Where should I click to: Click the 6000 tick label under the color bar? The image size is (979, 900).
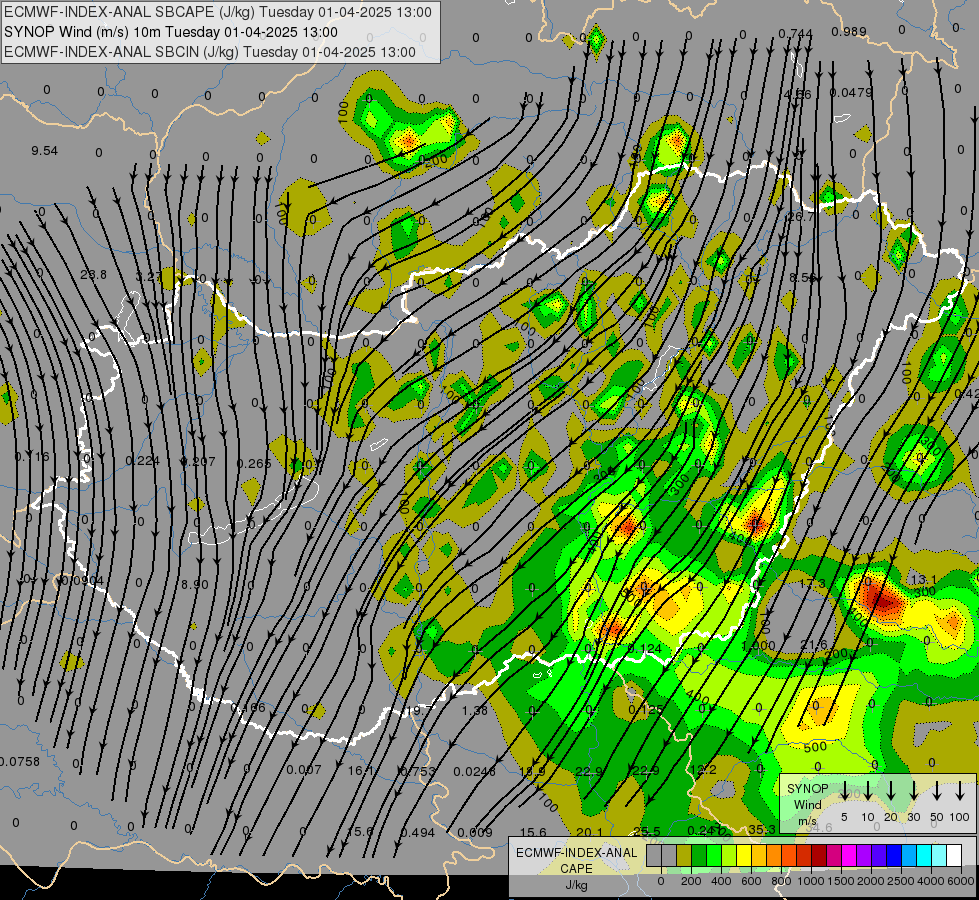[x=961, y=881]
